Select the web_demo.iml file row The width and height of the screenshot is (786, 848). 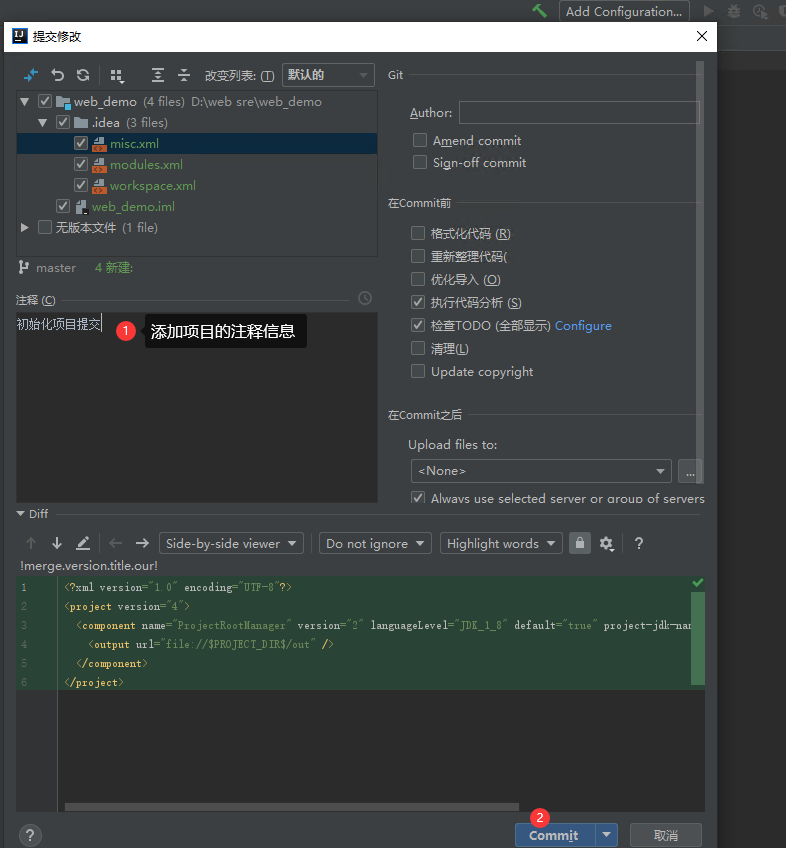(x=197, y=207)
